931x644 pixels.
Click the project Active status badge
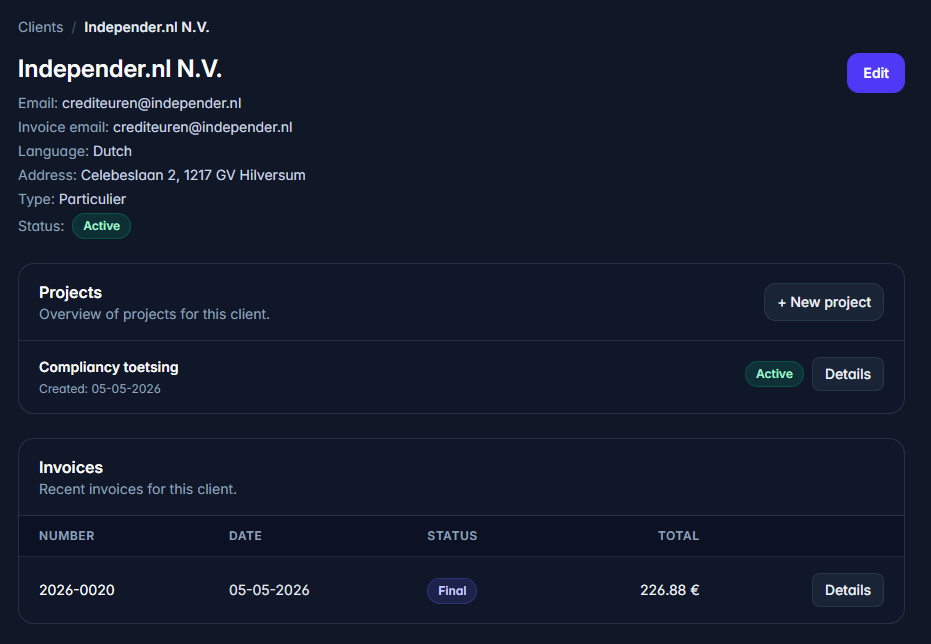tap(774, 374)
